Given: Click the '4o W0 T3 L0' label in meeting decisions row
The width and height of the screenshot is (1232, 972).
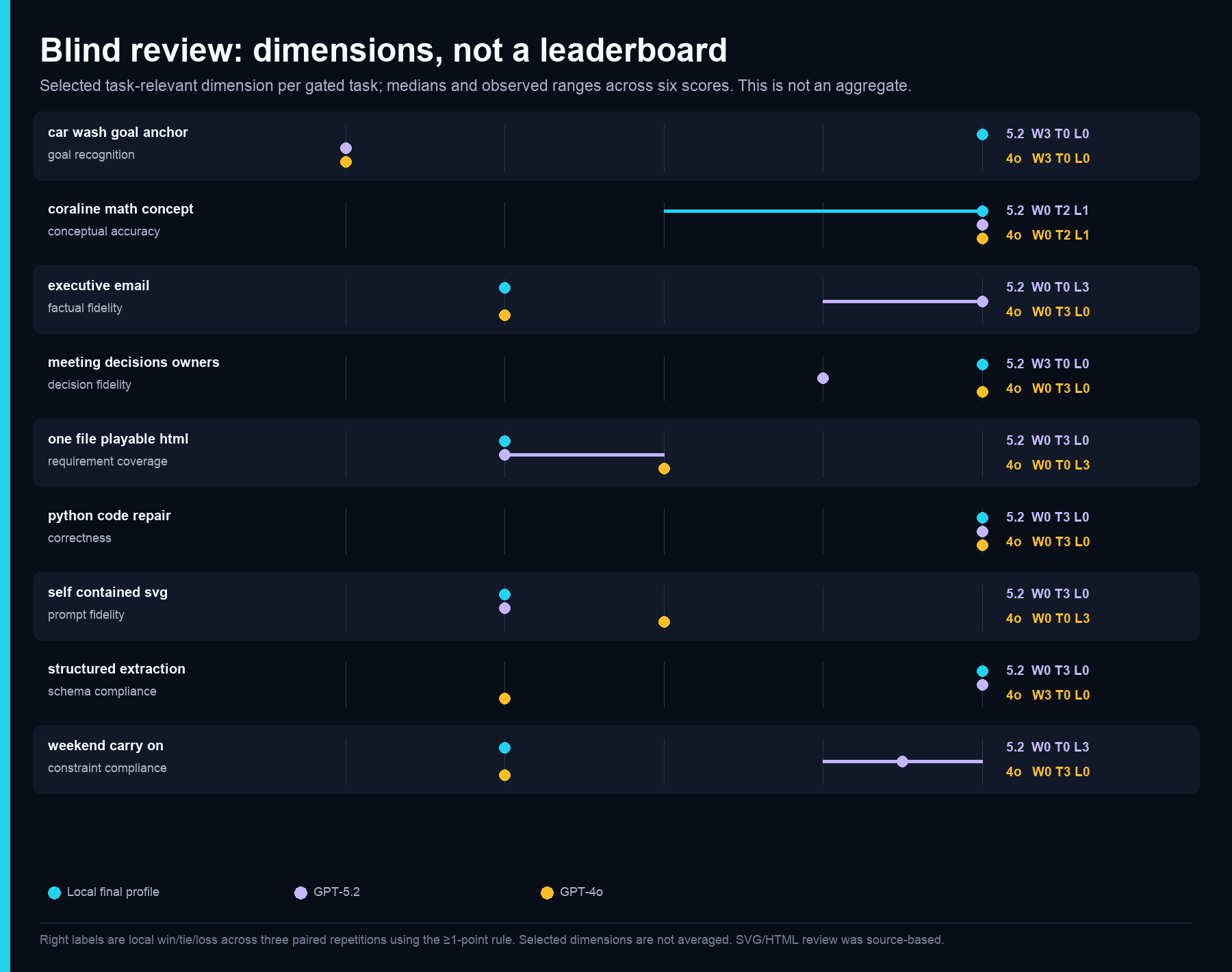Looking at the screenshot, I should (1048, 388).
